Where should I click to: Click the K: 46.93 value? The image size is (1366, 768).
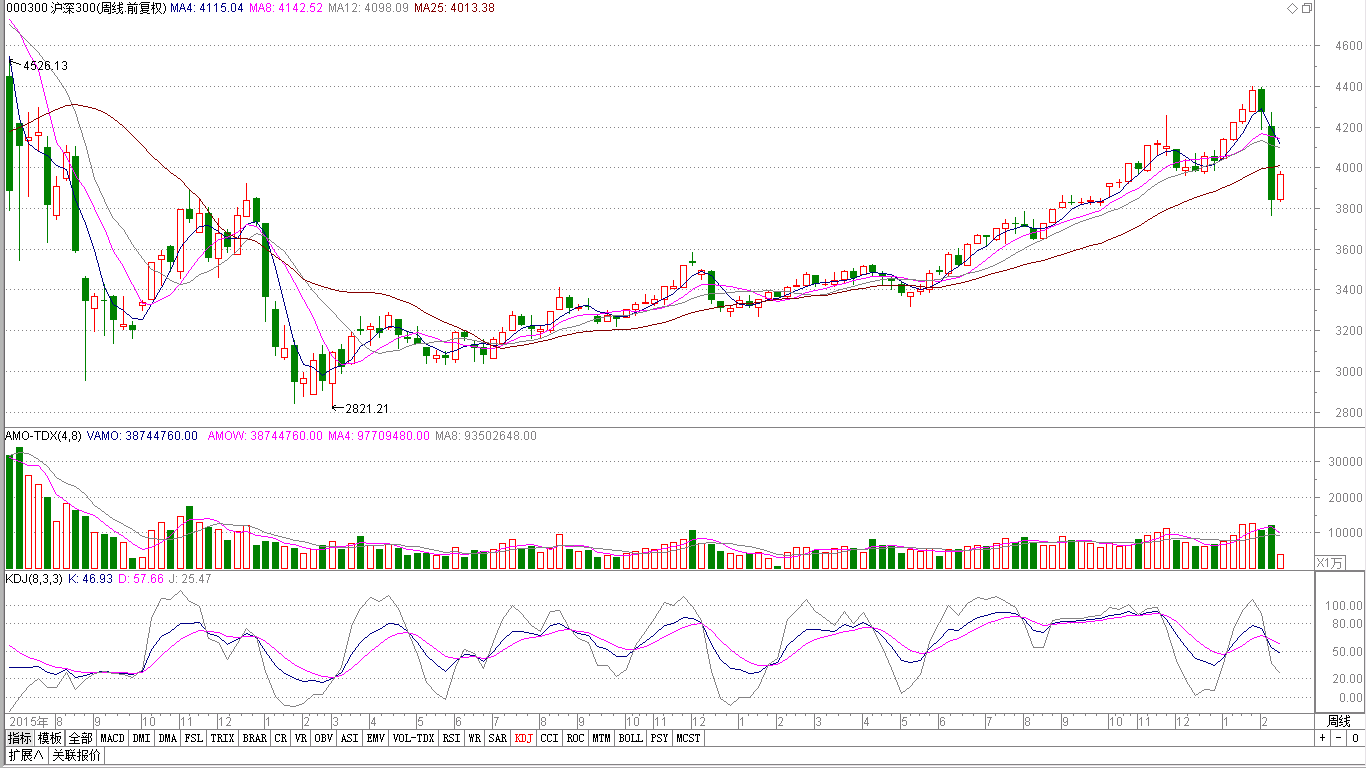89,579
